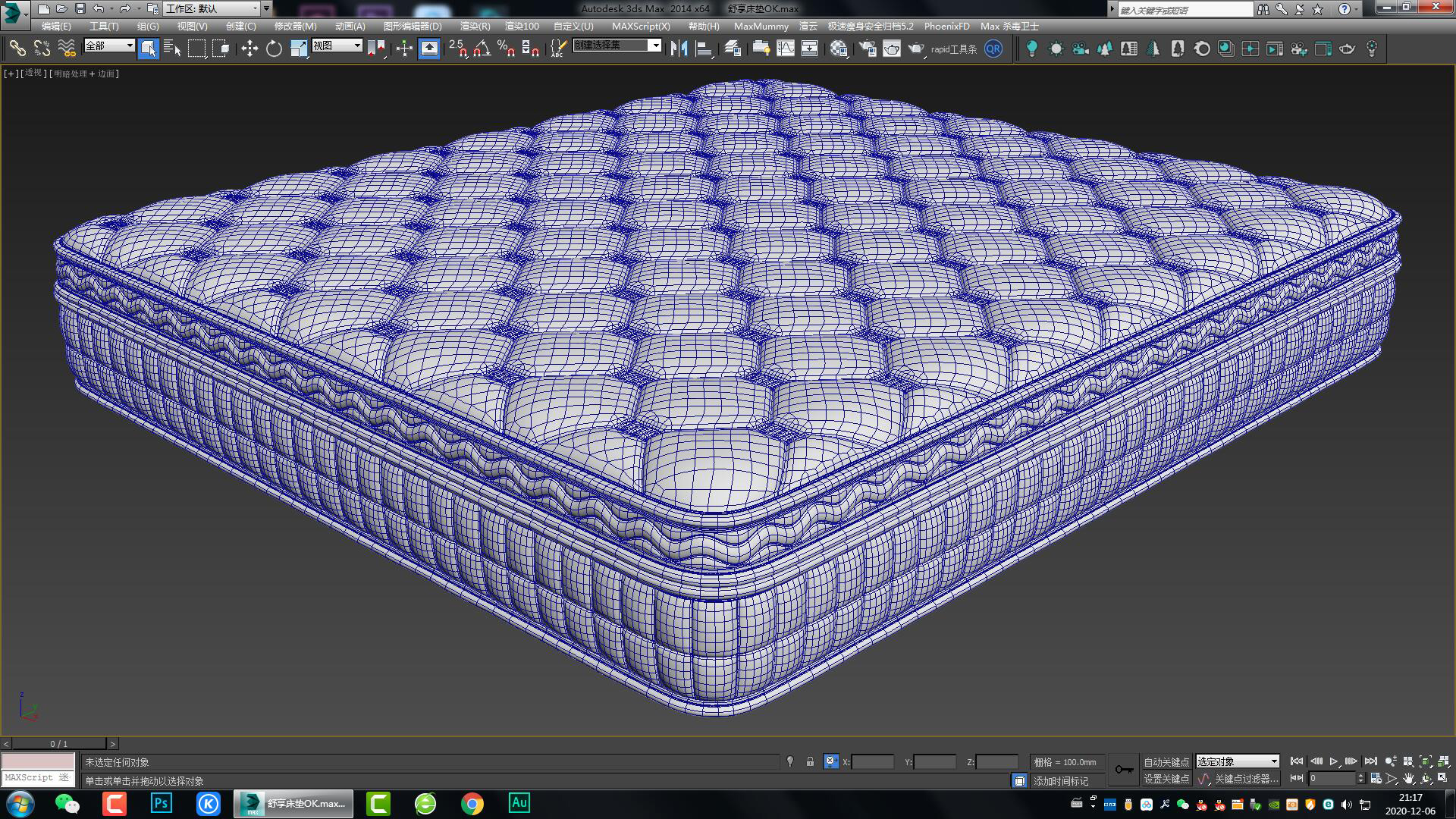Click the Select and Link icon
The image size is (1456, 819).
click(x=17, y=48)
